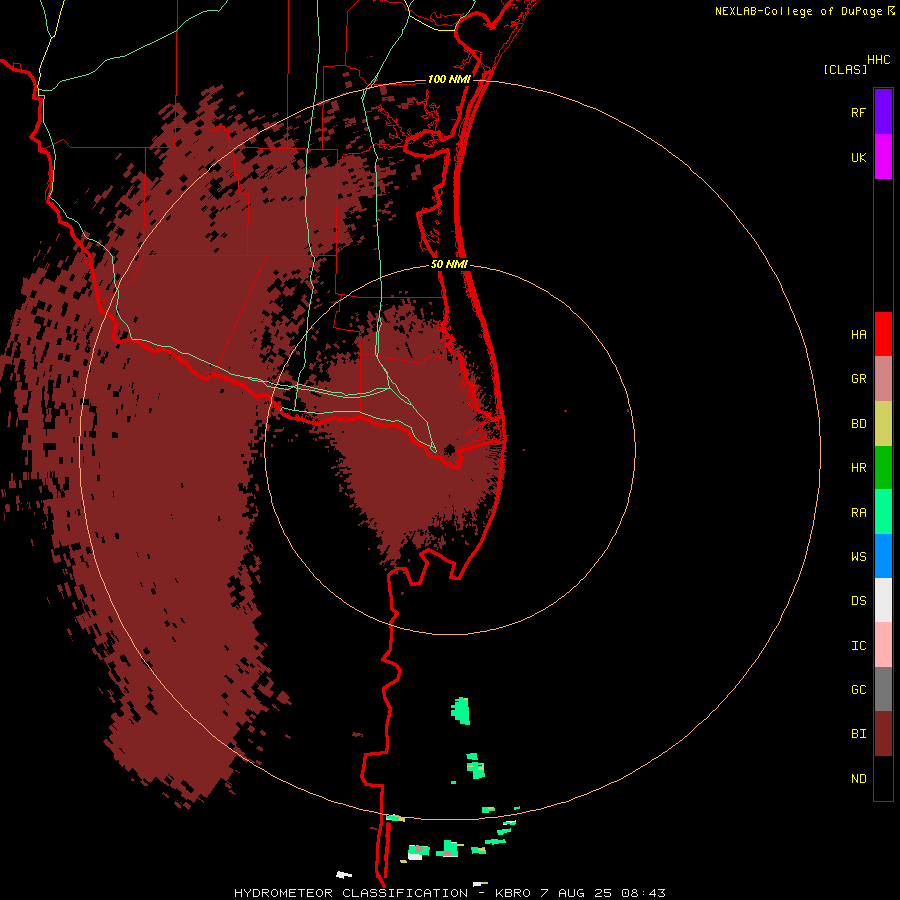900x900 pixels.
Task: Click the RF legend label
Action: coord(858,113)
